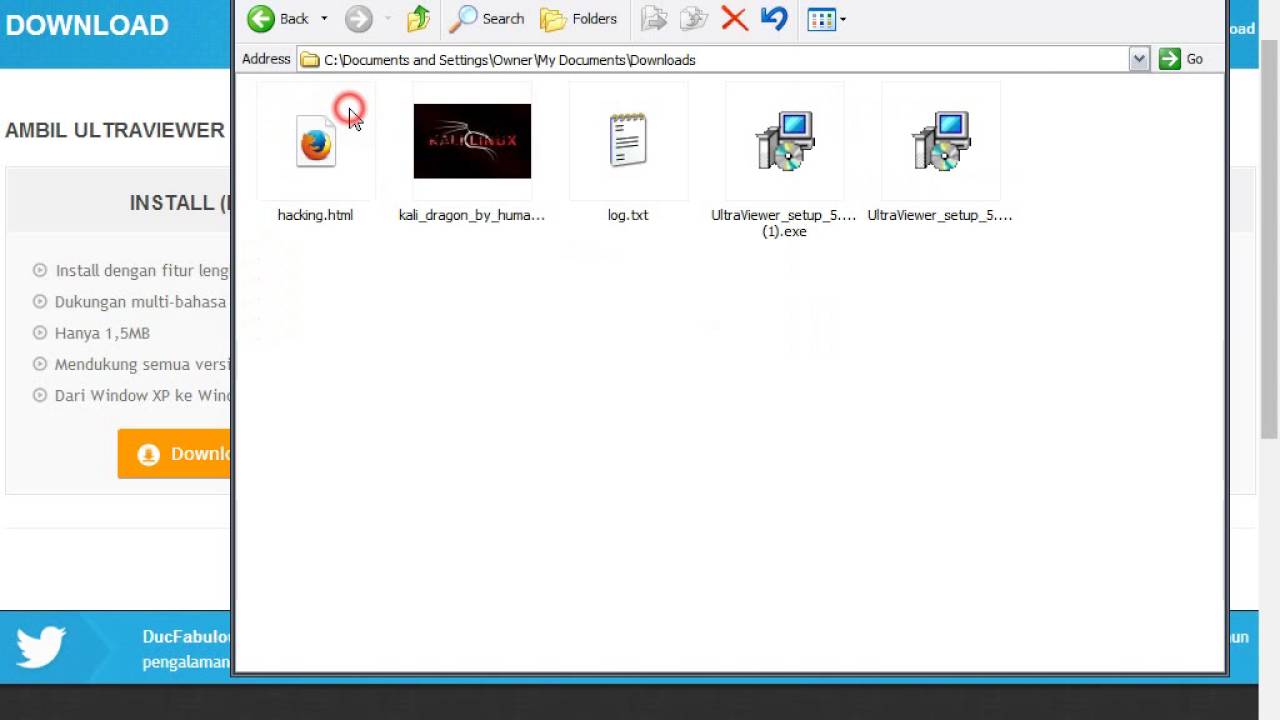Click the blue Undo arrow icon
1280x720 pixels.
(774, 18)
